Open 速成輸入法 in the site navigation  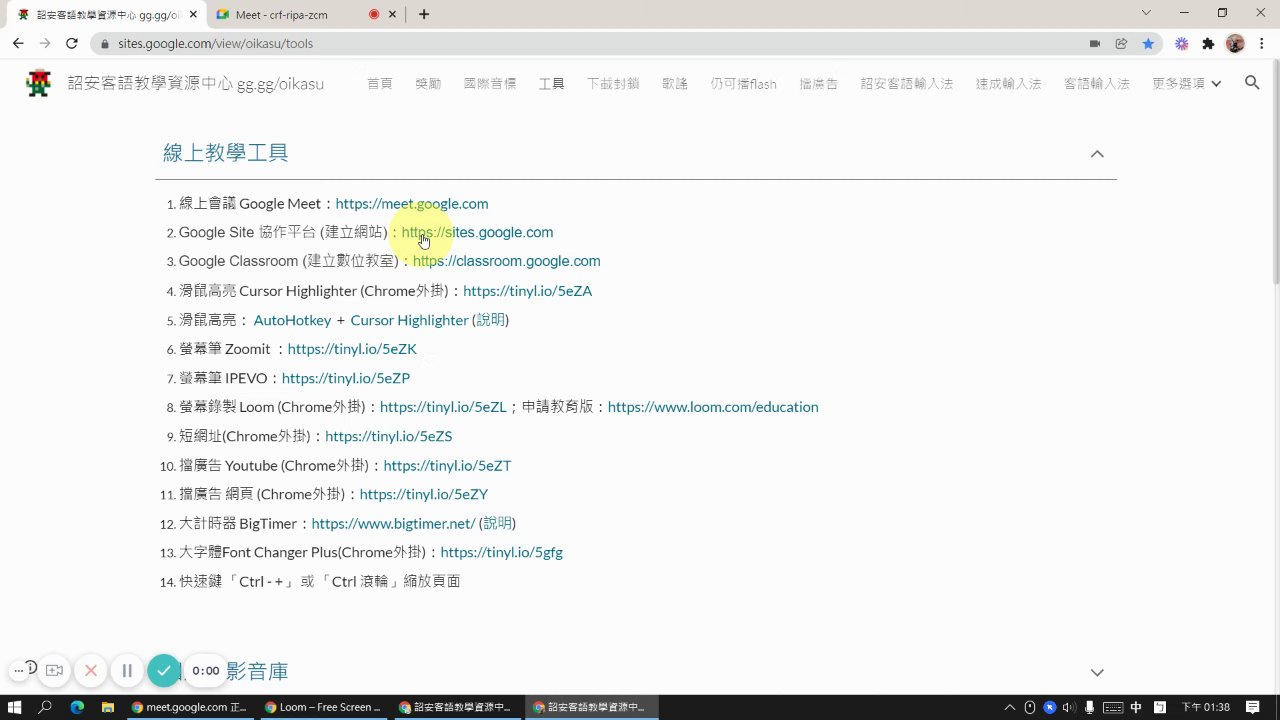pyautogui.click(x=1009, y=83)
